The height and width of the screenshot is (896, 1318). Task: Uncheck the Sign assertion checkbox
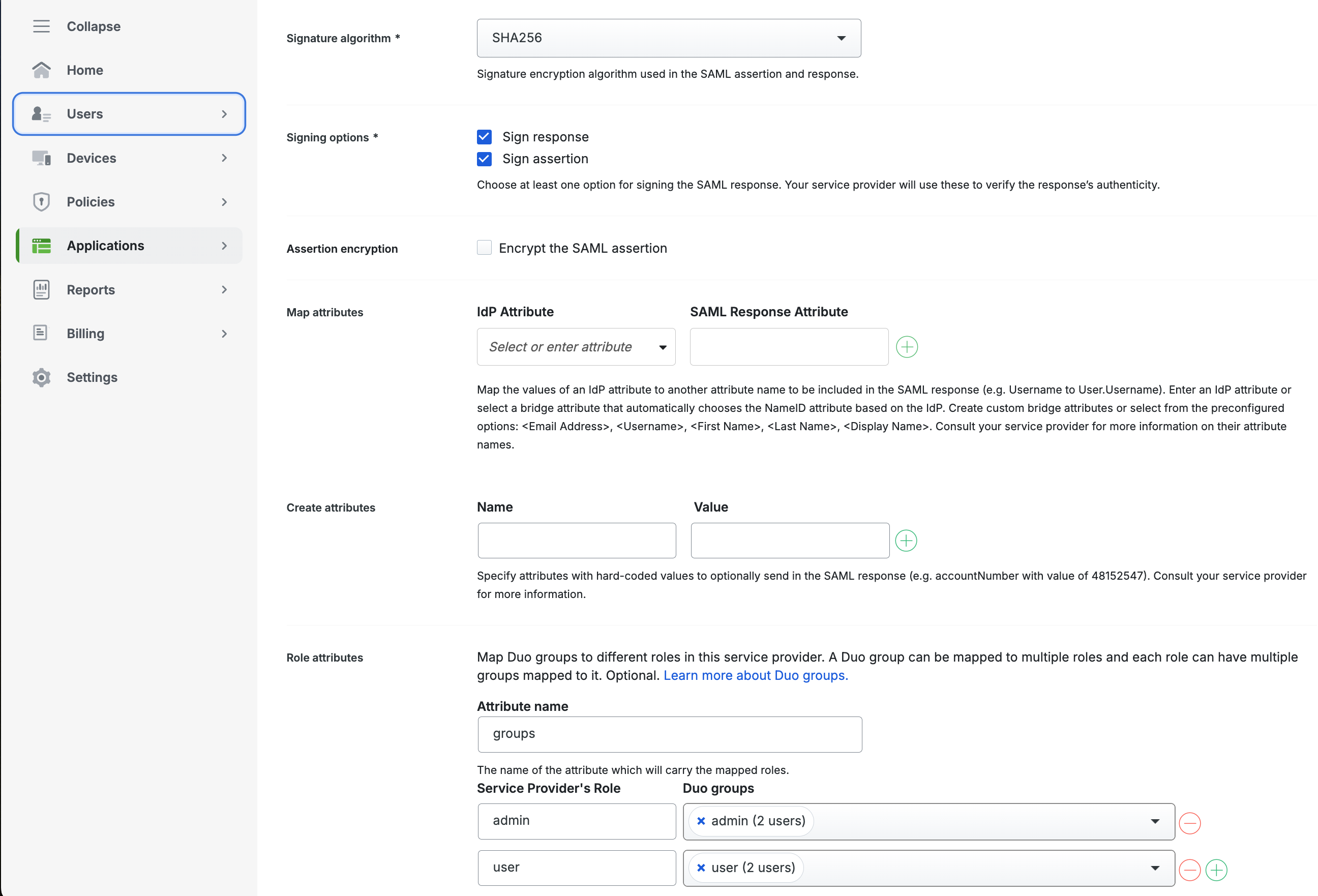point(484,159)
